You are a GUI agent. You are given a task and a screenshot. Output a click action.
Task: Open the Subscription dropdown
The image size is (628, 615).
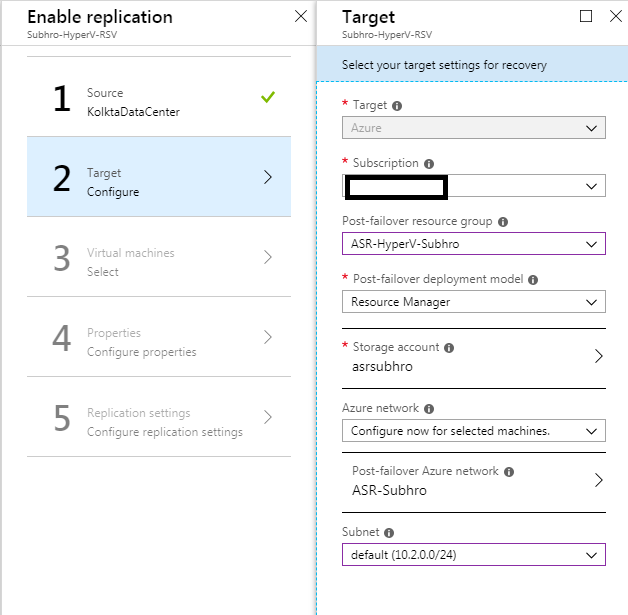pos(473,186)
